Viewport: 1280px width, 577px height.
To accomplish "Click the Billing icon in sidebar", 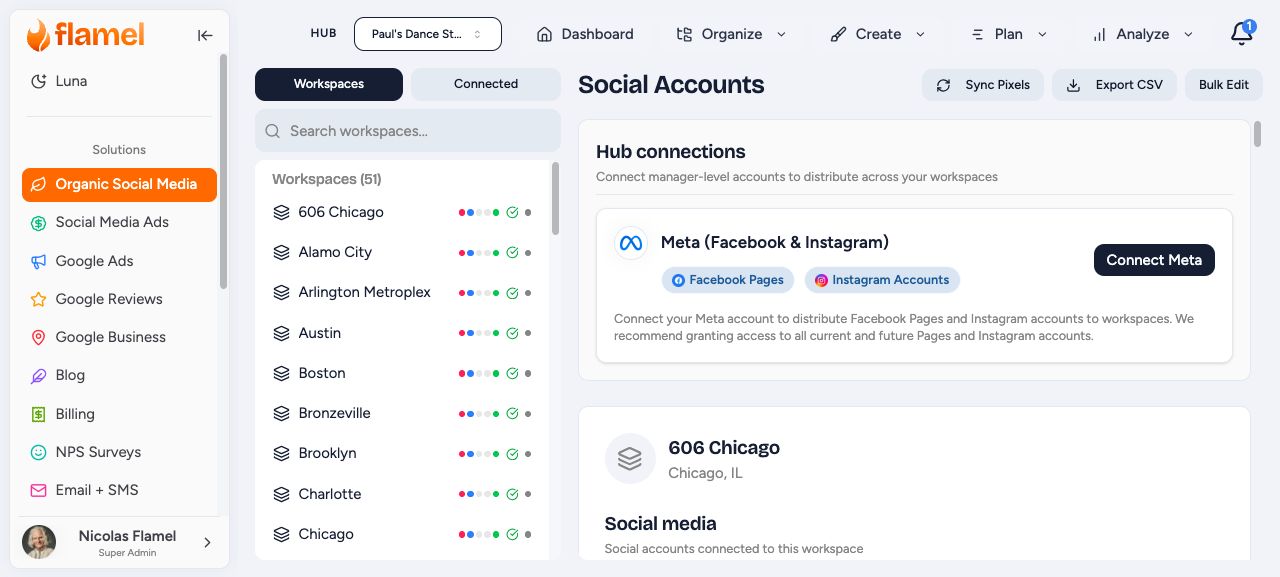I will coord(38,414).
